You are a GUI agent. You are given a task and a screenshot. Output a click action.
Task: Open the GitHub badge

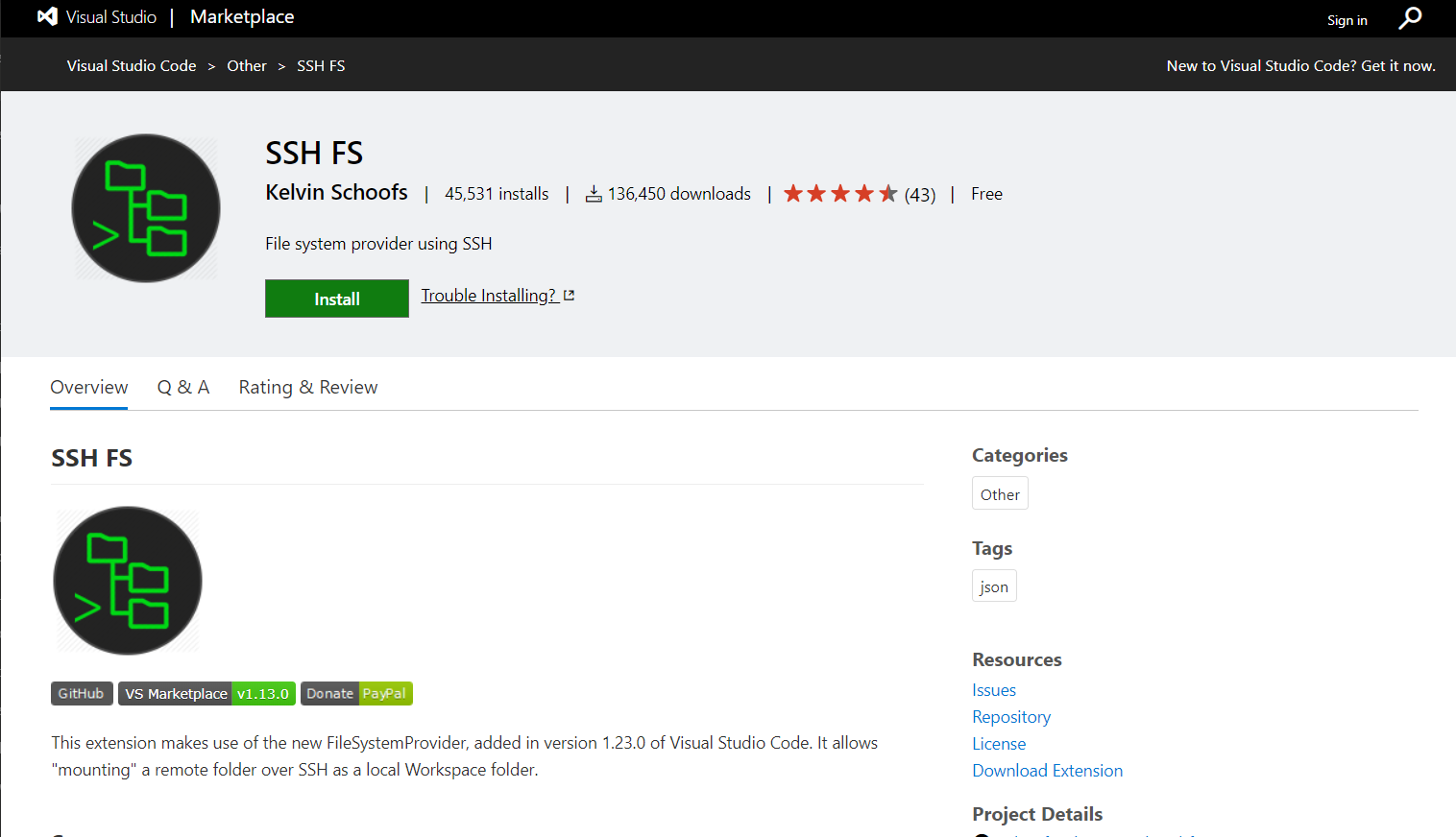coord(82,693)
